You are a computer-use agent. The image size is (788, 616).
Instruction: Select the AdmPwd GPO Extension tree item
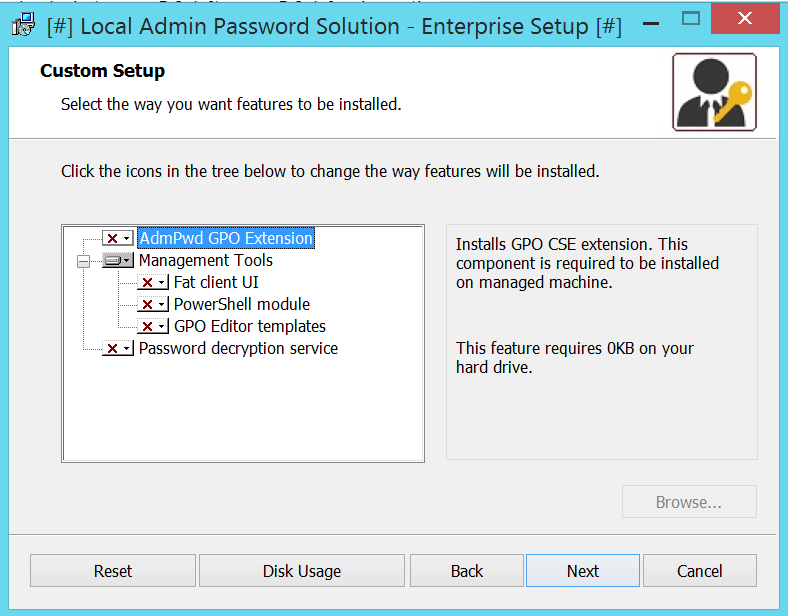coord(225,238)
